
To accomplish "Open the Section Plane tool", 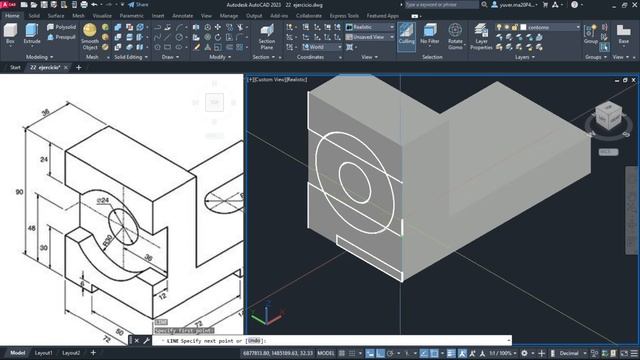I will tap(267, 37).
